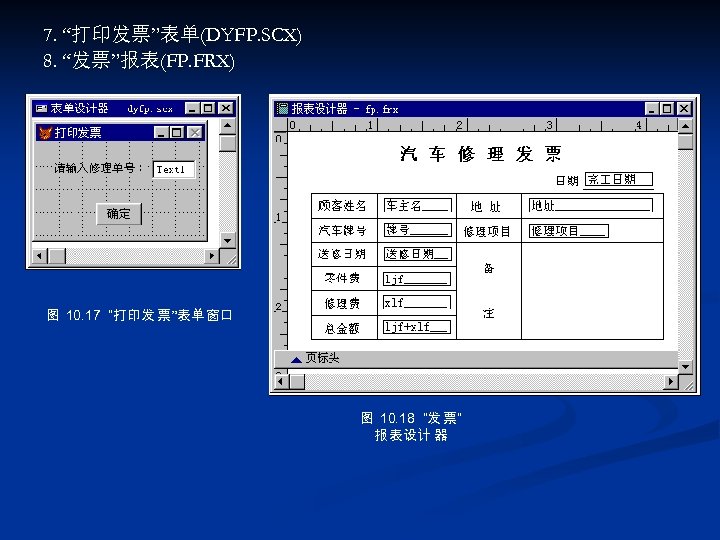
Task: Click report designer scroll down arrow
Action: pos(685,366)
